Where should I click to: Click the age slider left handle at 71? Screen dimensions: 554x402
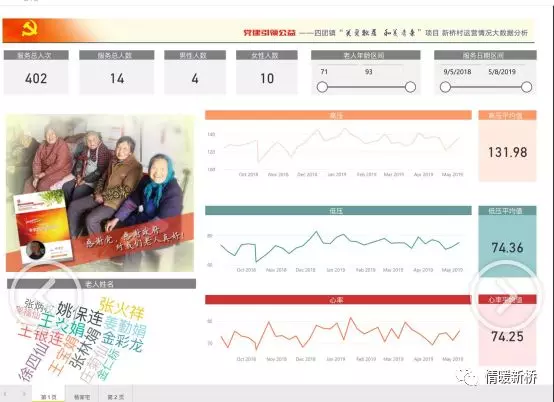[322, 87]
